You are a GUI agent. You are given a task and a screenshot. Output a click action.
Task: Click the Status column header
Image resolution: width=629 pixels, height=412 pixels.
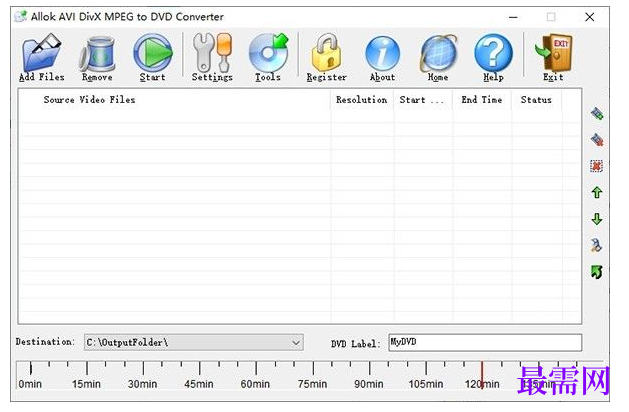click(536, 100)
